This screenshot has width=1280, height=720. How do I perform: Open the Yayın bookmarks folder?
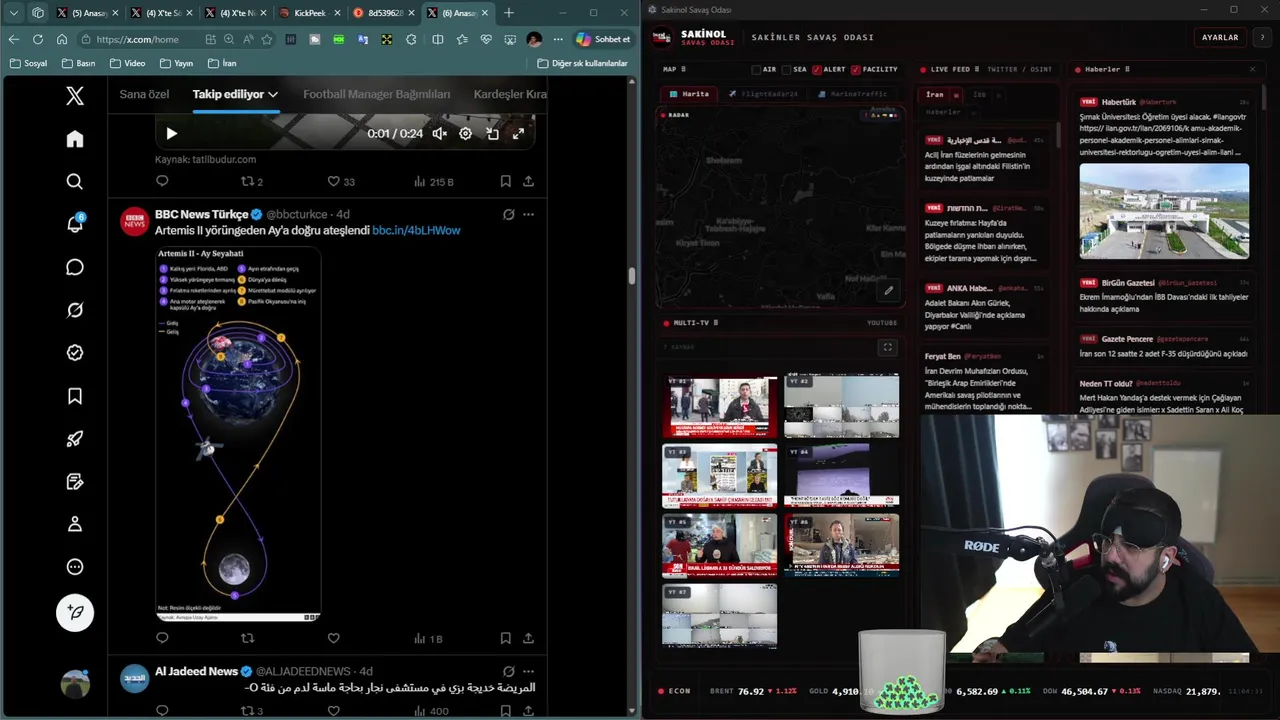tap(176, 63)
